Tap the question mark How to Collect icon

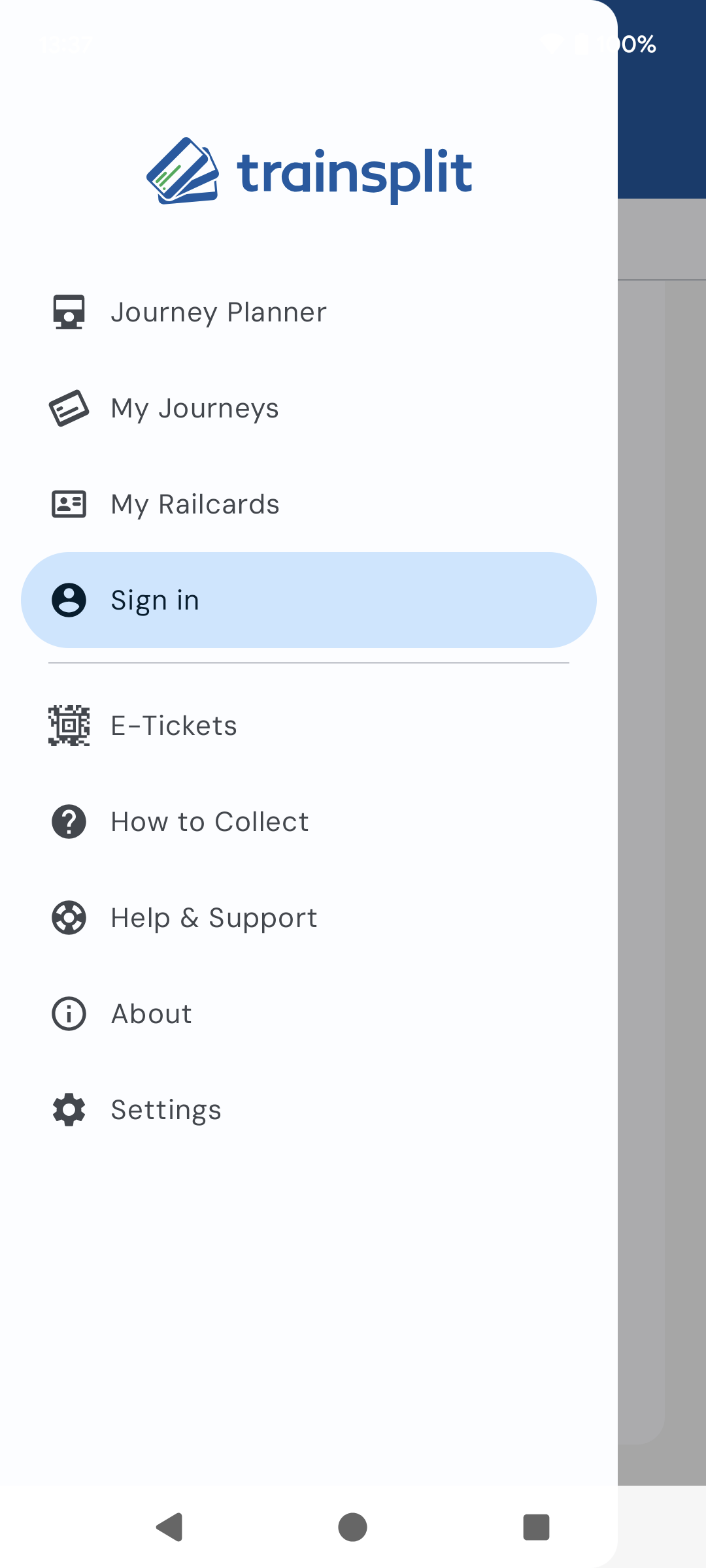[x=69, y=822]
